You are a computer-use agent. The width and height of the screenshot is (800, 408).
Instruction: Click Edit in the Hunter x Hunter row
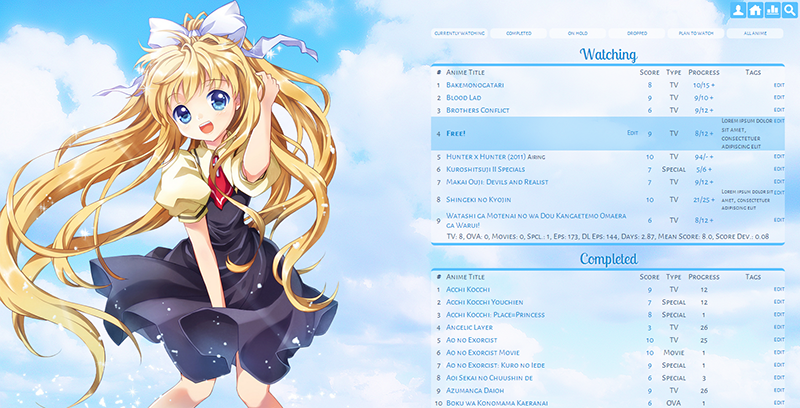coord(779,156)
